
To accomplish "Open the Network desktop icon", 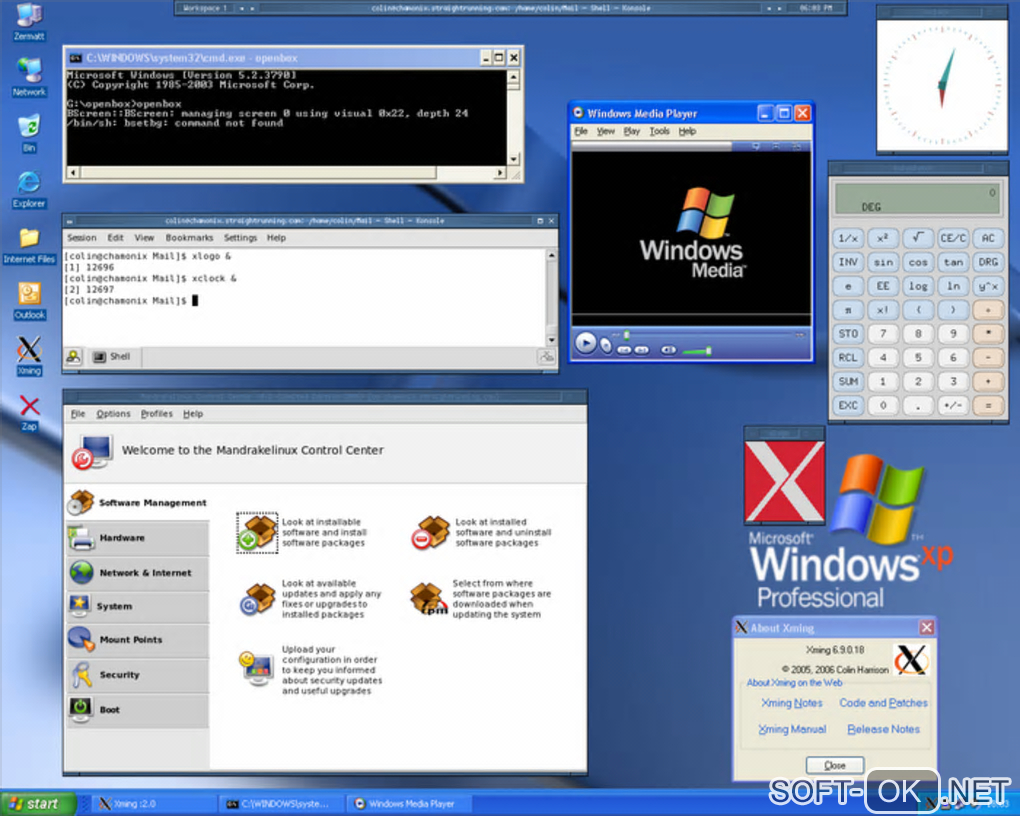I will tap(29, 77).
